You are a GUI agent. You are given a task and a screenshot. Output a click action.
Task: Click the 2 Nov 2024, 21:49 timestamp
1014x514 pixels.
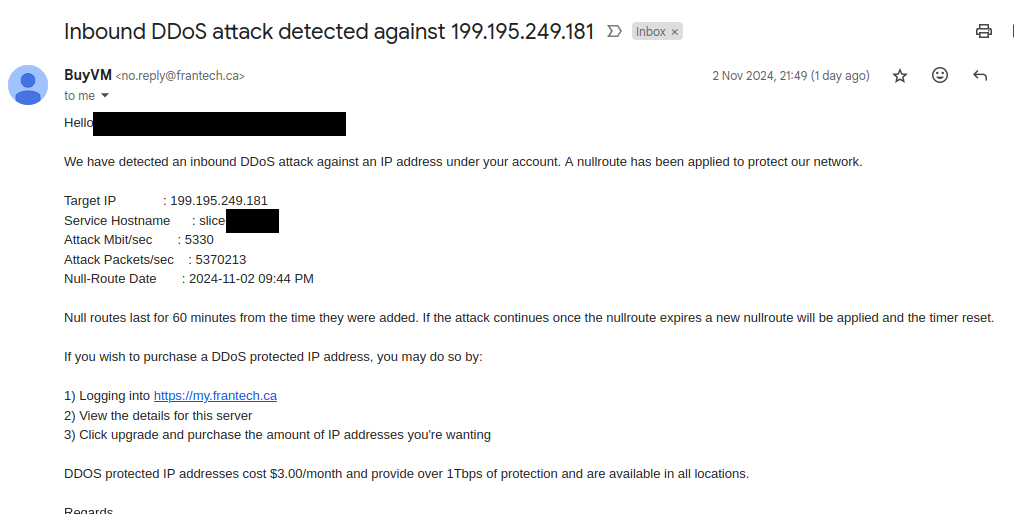pyautogui.click(x=791, y=76)
